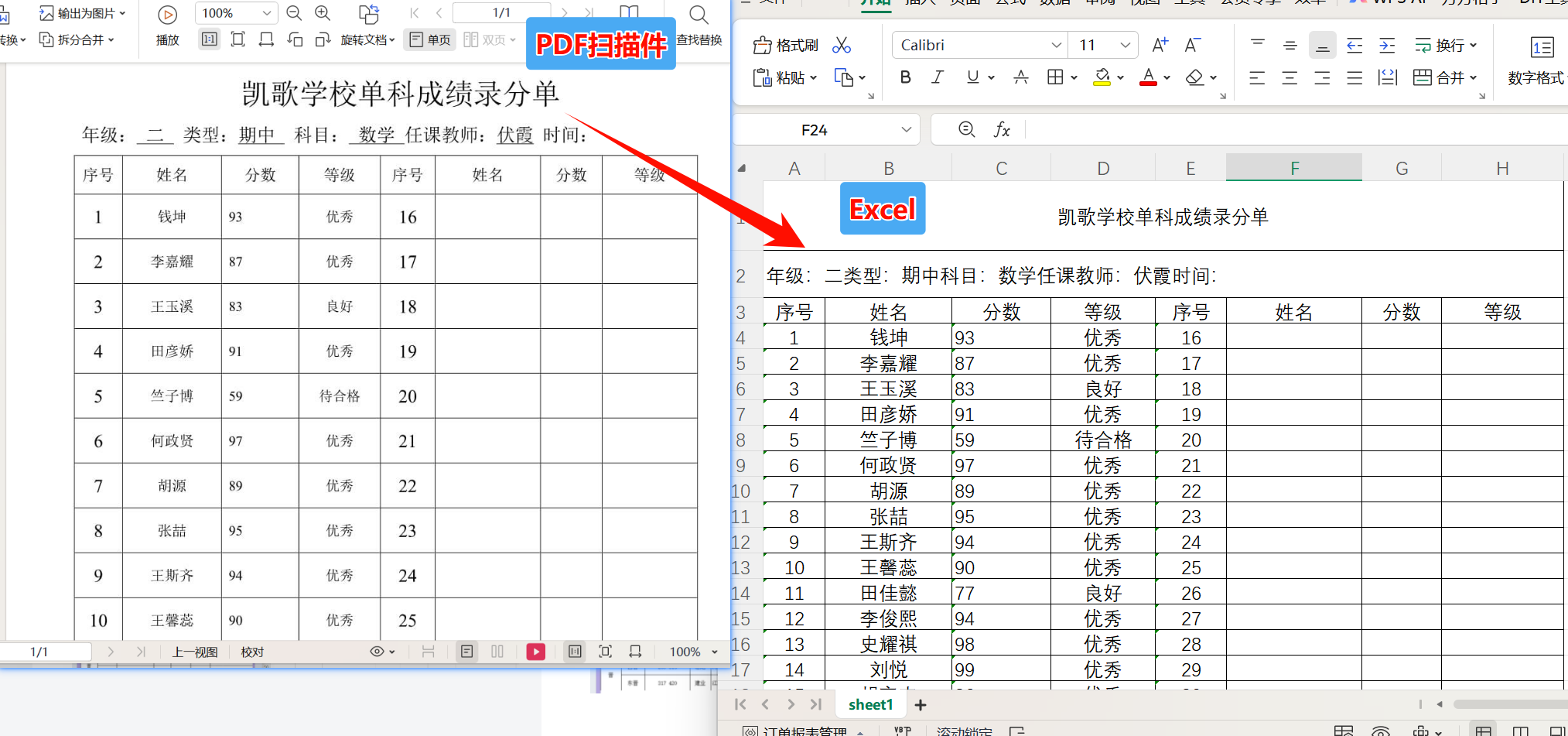This screenshot has width=1568, height=736.
Task: Click the fx insert function icon
Action: coord(1003,129)
